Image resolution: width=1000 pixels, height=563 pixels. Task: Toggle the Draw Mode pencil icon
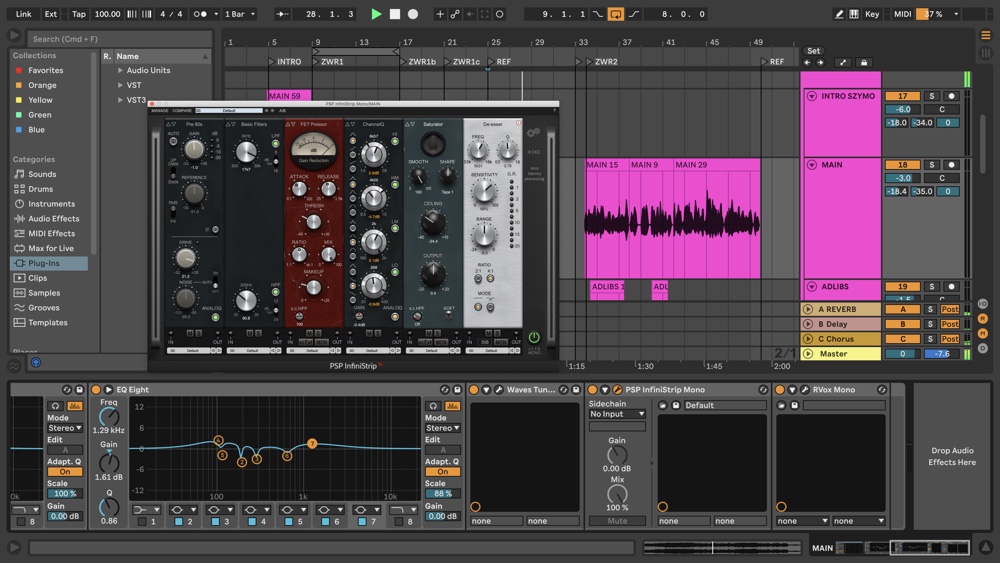point(839,14)
